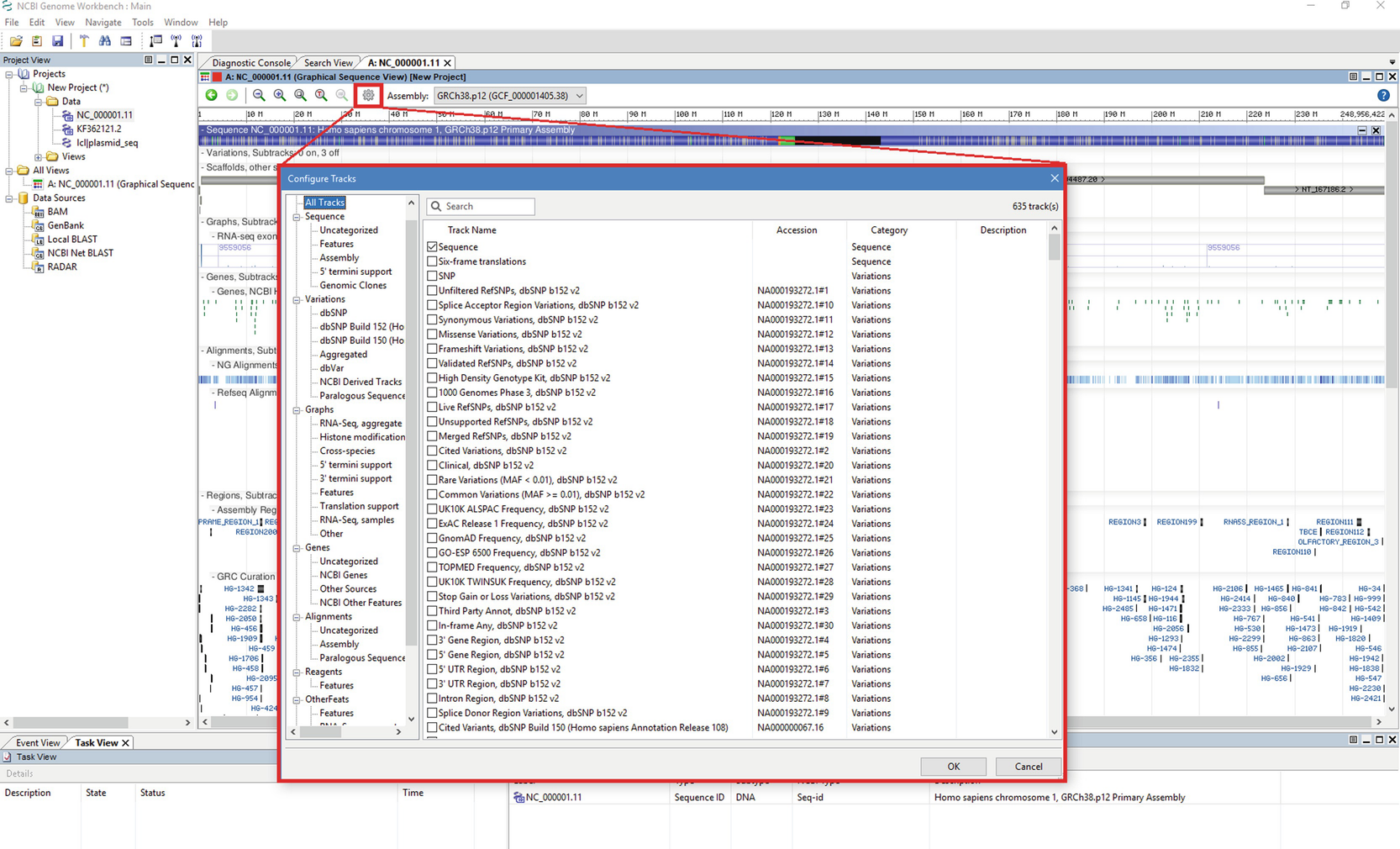Open the Tools menu
Image resolution: width=1400 pixels, height=849 pixels.
pos(143,22)
